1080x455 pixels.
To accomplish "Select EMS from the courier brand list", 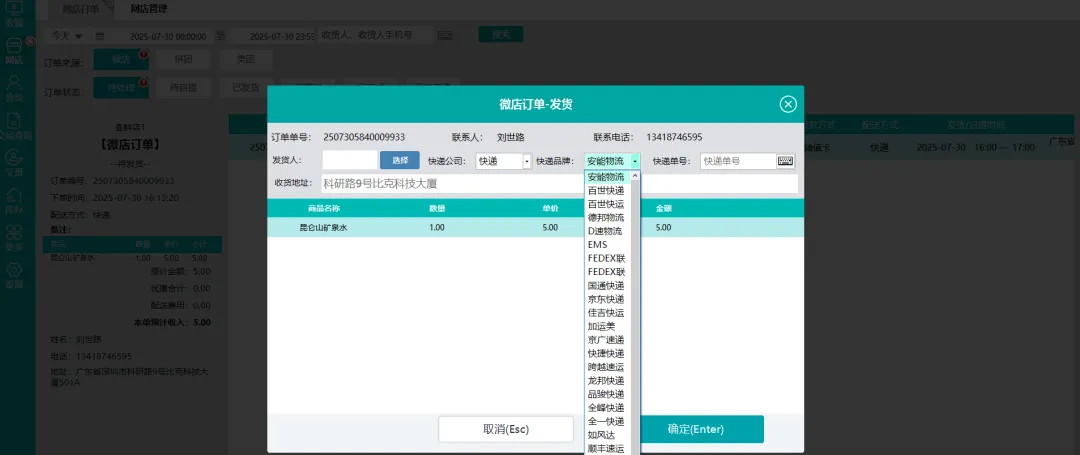I will click(597, 245).
